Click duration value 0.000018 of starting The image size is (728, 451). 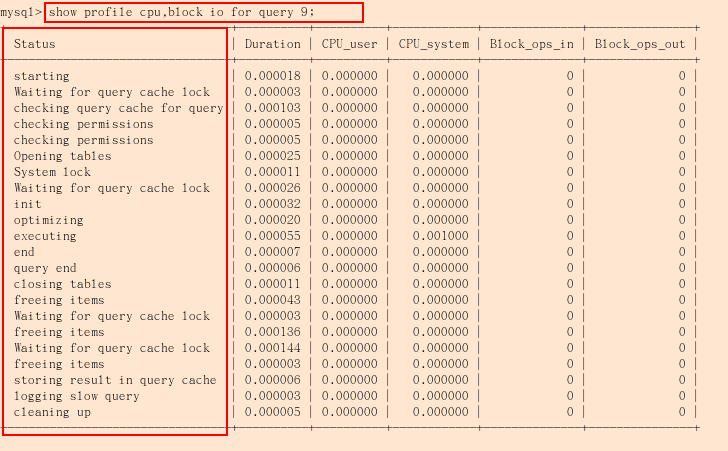point(273,76)
